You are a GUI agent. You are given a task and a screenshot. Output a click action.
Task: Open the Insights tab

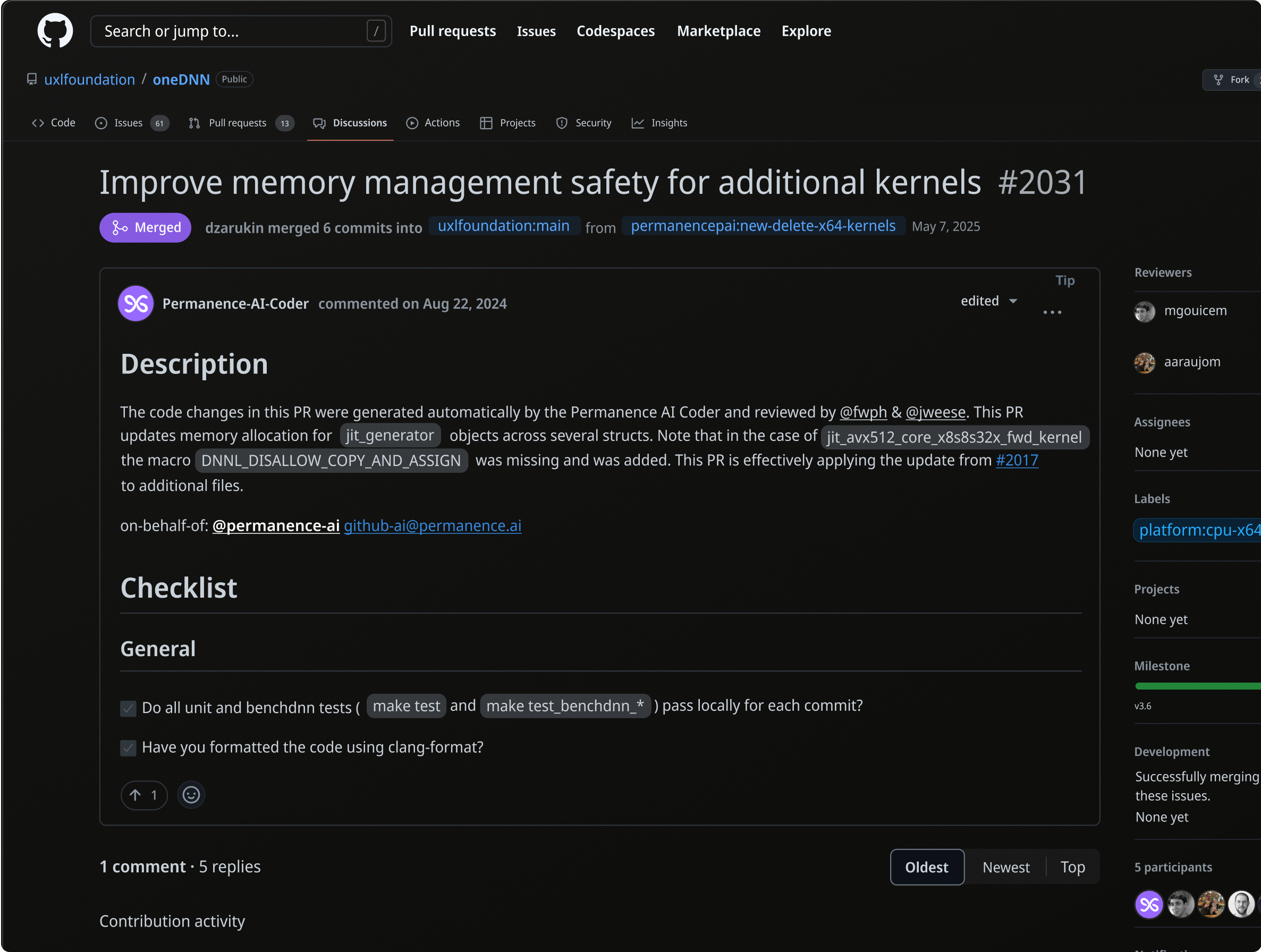point(659,123)
